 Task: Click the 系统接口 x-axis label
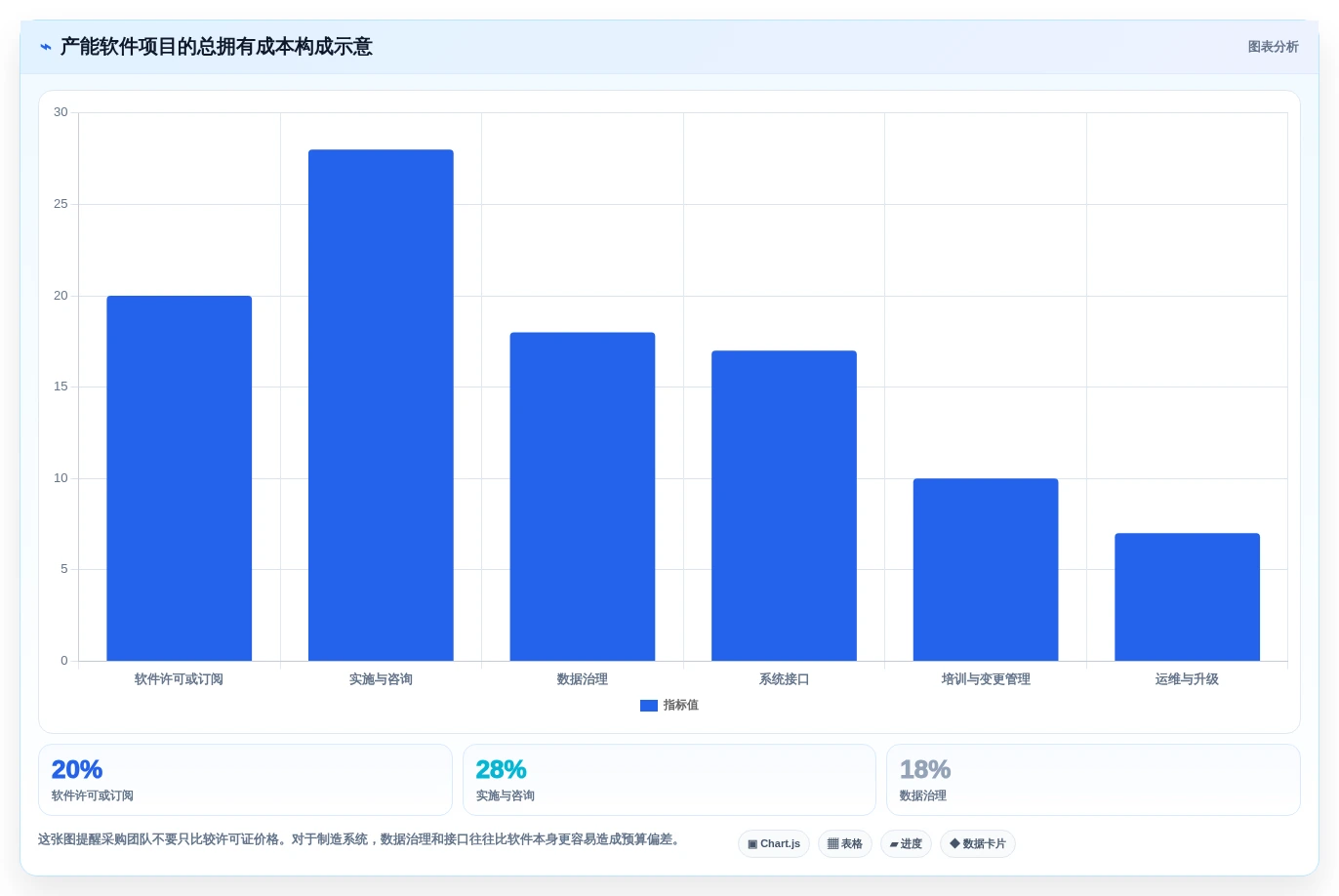click(x=784, y=679)
